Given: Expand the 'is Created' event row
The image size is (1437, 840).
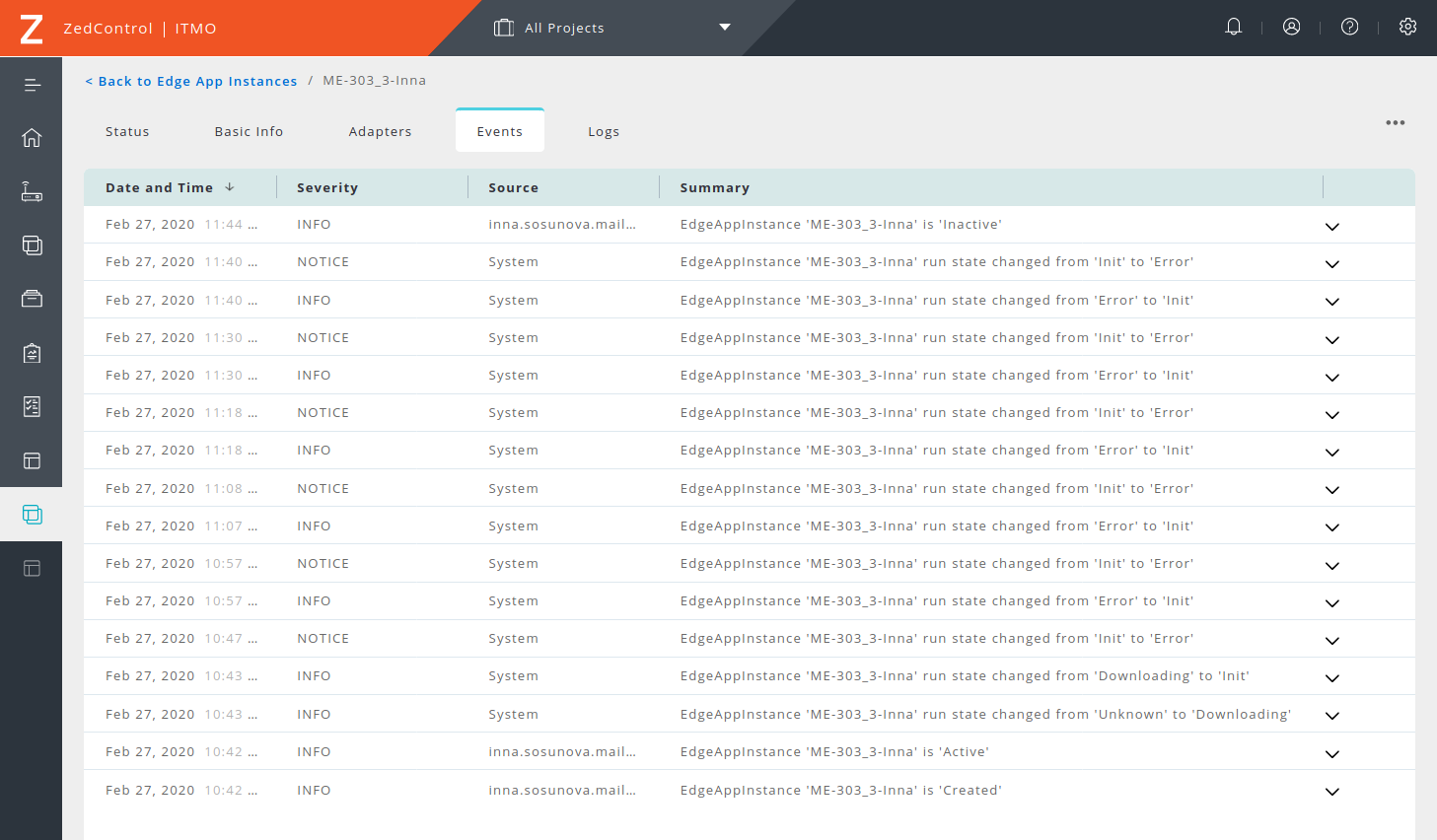Looking at the screenshot, I should point(1331,792).
